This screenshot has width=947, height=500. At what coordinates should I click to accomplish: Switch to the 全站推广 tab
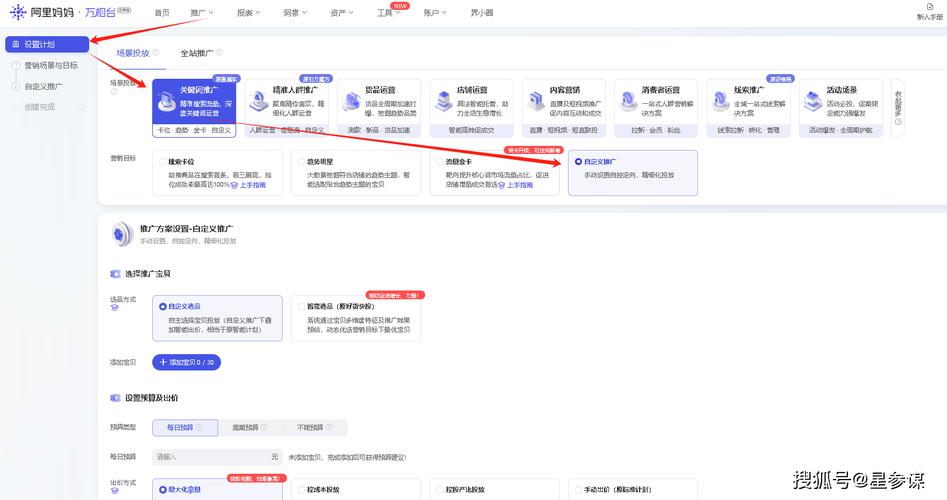pos(197,53)
